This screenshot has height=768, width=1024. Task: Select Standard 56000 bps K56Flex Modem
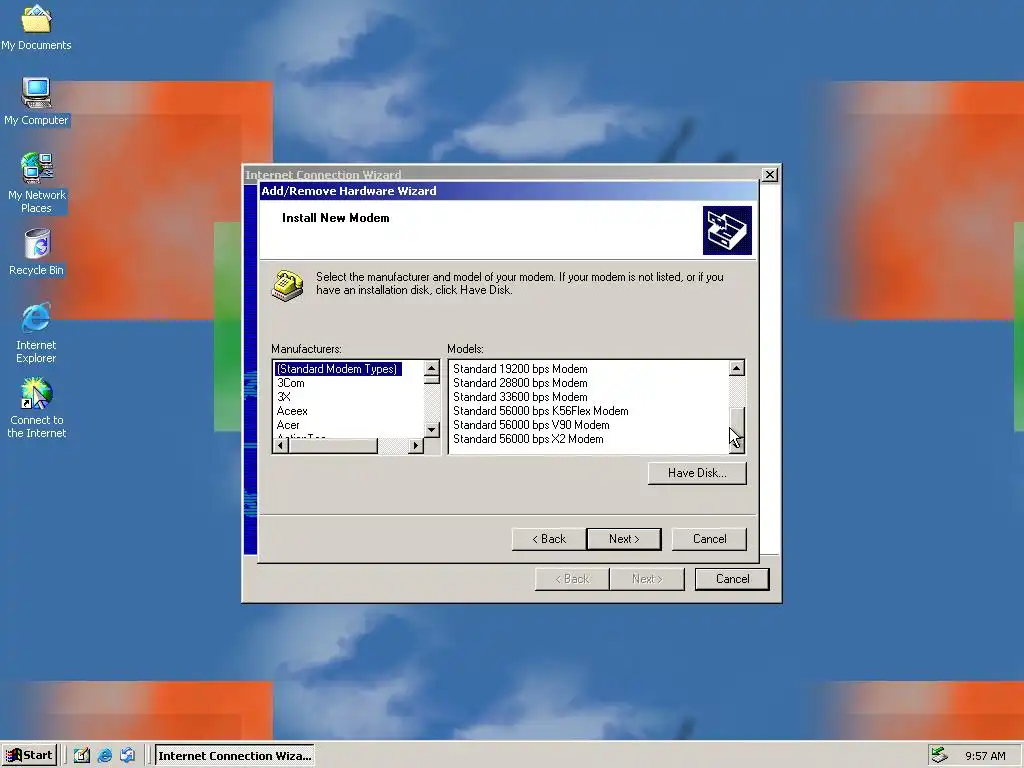[541, 411]
